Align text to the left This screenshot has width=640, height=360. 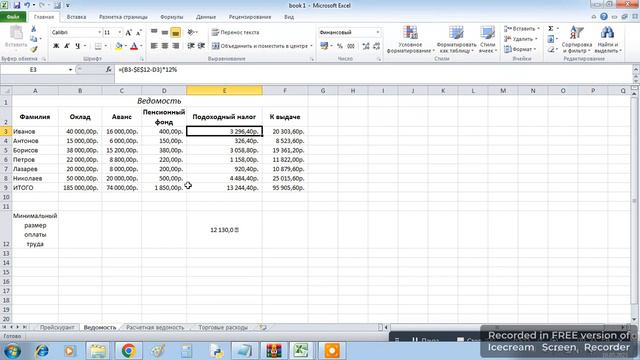(154, 46)
